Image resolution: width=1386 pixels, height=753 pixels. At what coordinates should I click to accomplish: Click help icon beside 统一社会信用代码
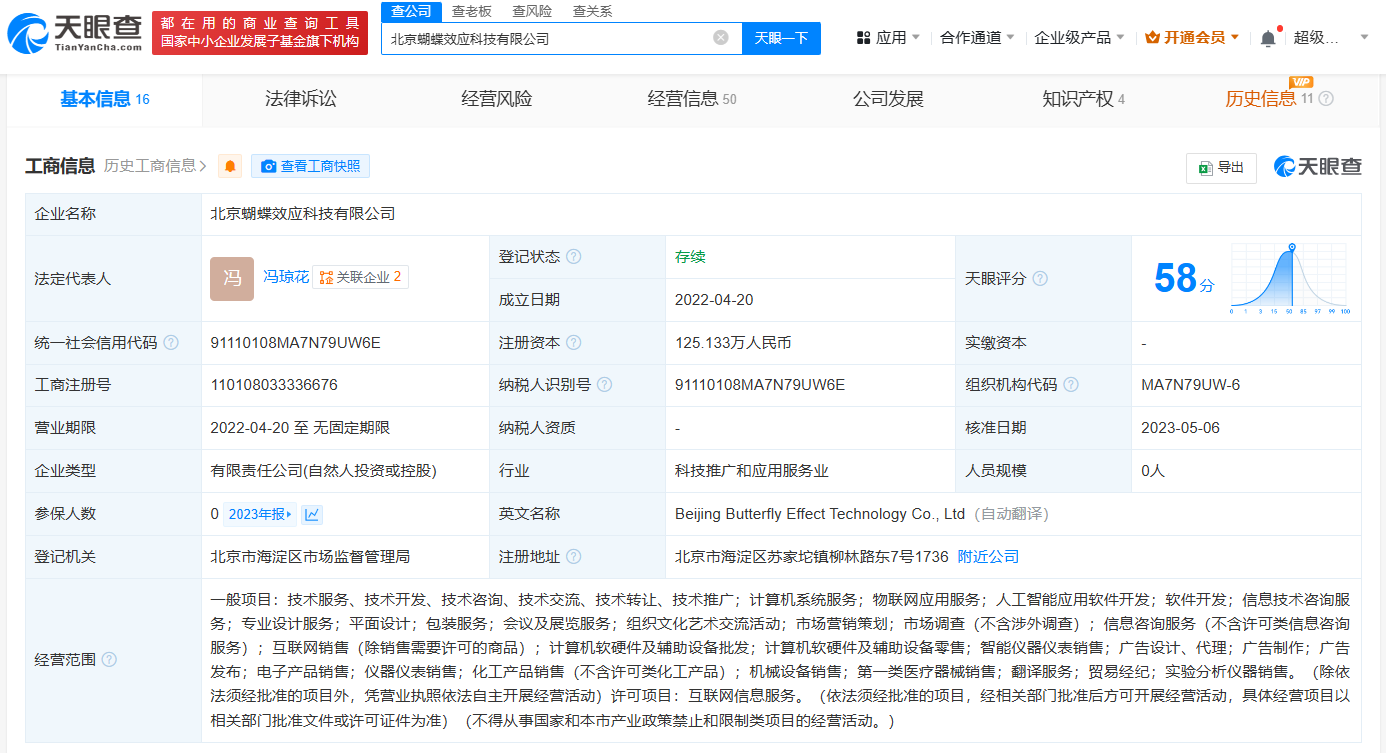click(x=171, y=343)
